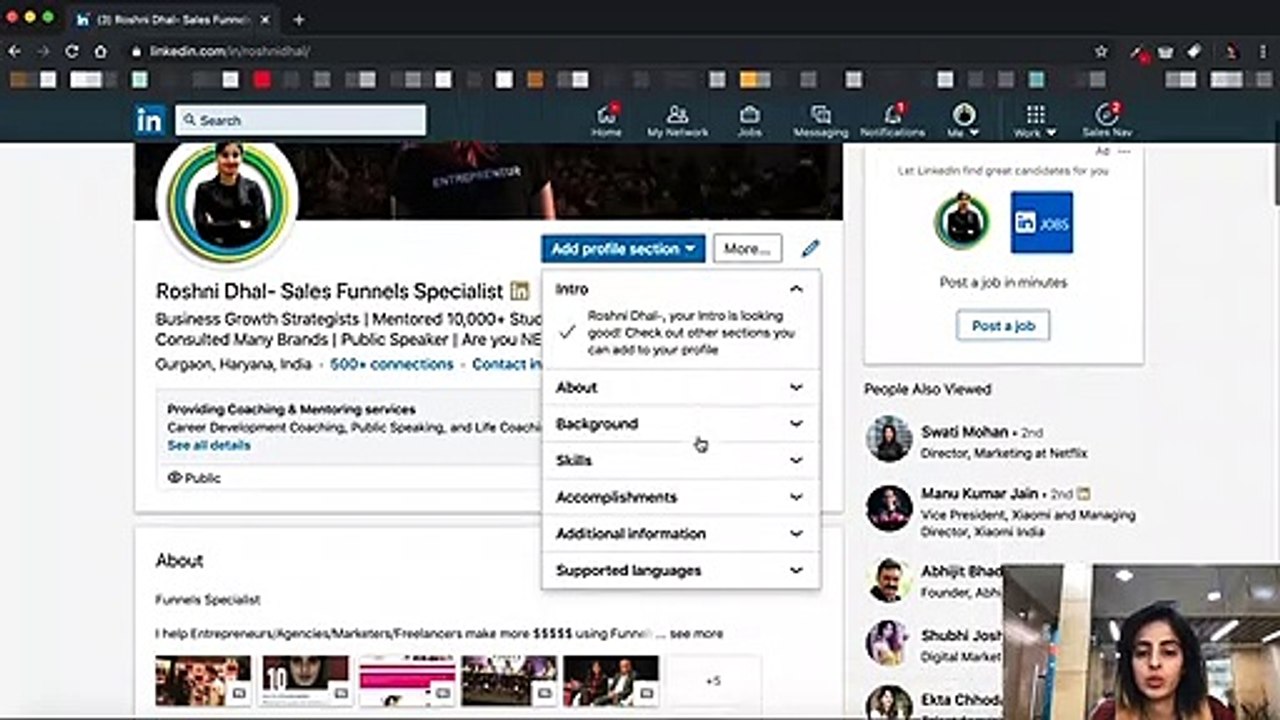Open the LinkedIn logo home link
Viewport: 1280px width, 720px height.
(x=150, y=121)
